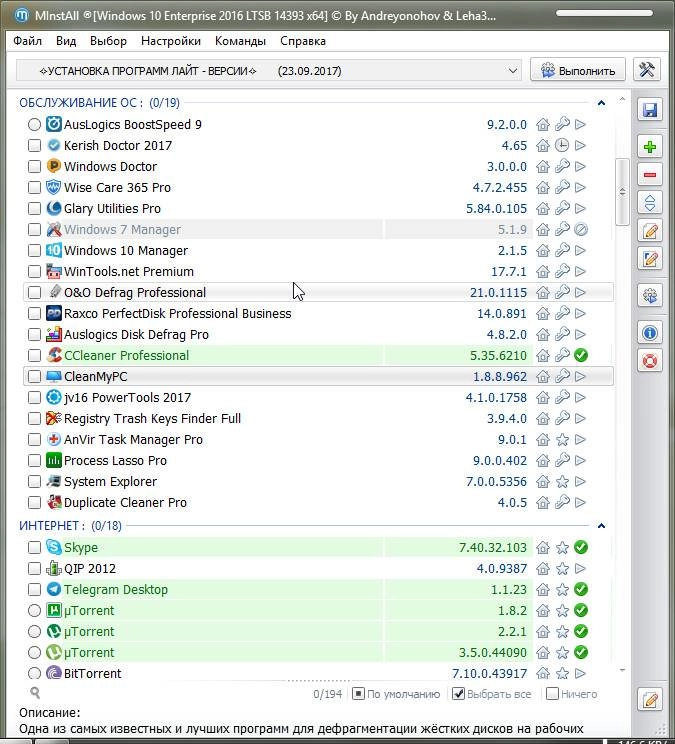Check the CCleaner Professional checkbox
Screen dimensions: 675x744
[34, 355]
